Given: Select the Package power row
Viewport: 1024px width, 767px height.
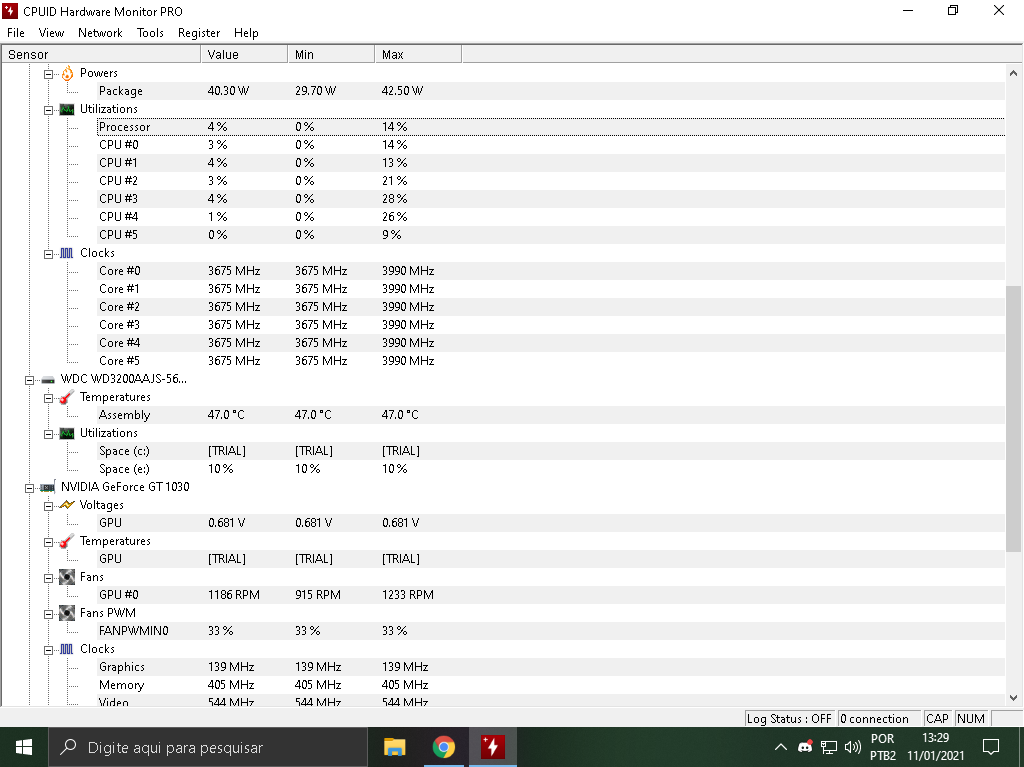Looking at the screenshot, I should coord(551,91).
